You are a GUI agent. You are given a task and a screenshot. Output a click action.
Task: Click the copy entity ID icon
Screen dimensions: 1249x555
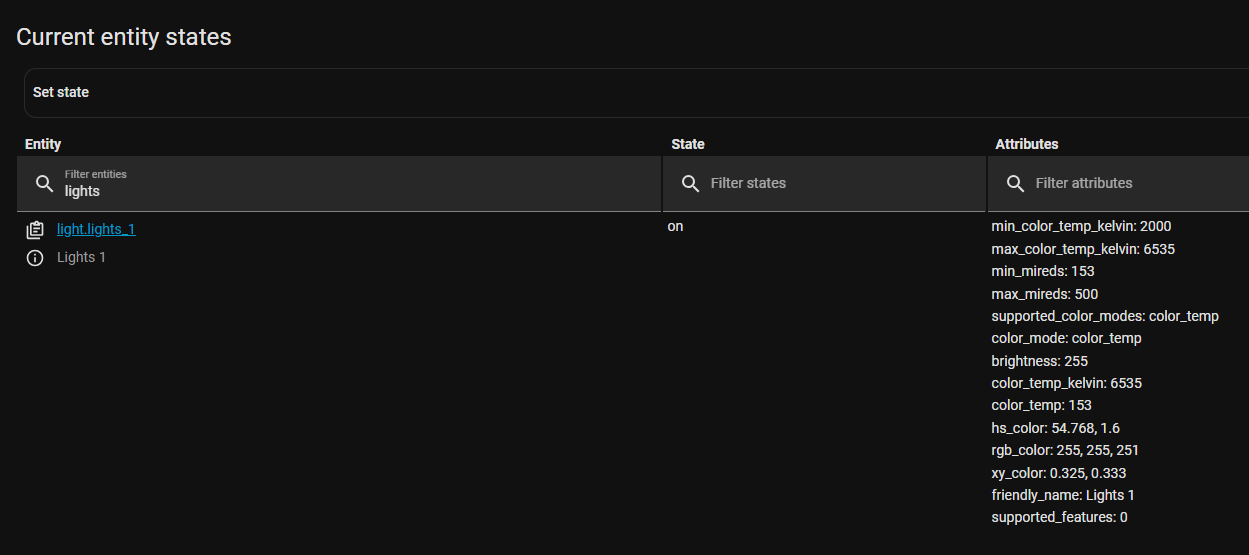[x=35, y=230]
